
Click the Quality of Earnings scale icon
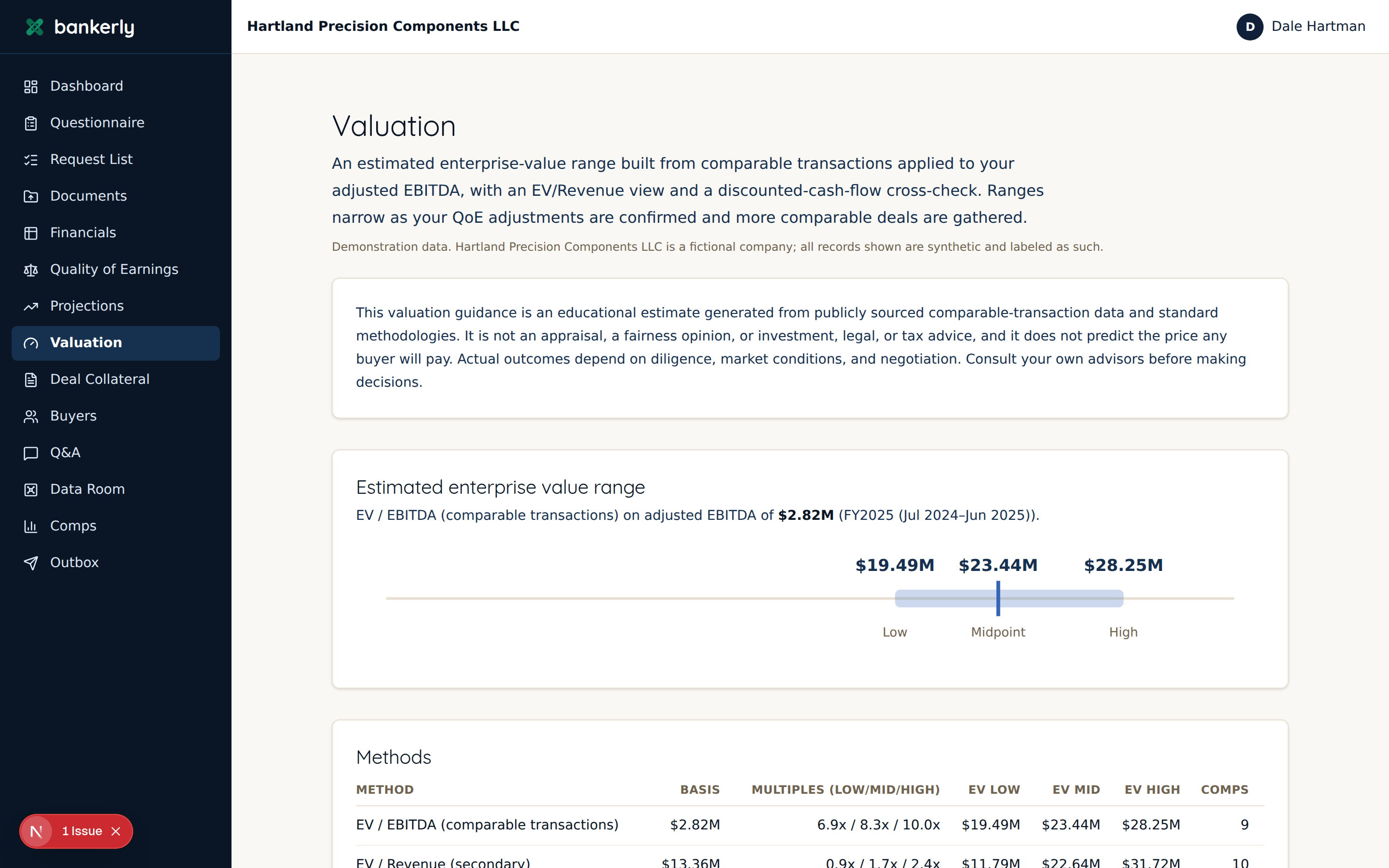[x=31, y=270]
